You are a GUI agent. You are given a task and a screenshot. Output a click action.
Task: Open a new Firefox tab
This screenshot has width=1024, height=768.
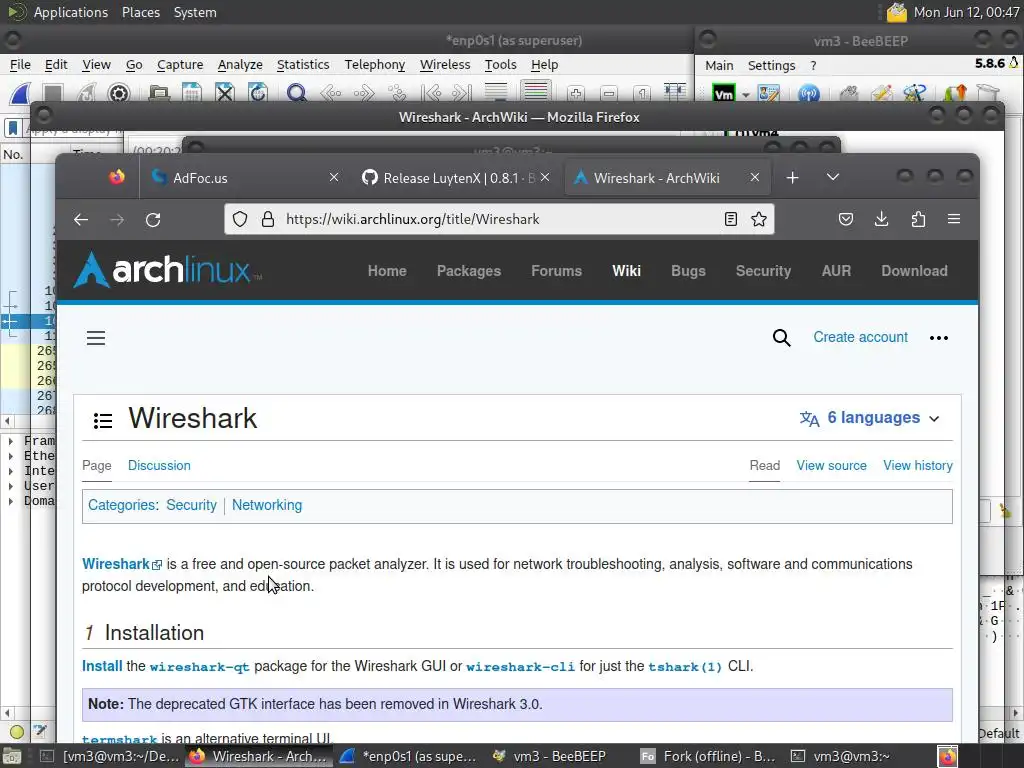(x=793, y=178)
